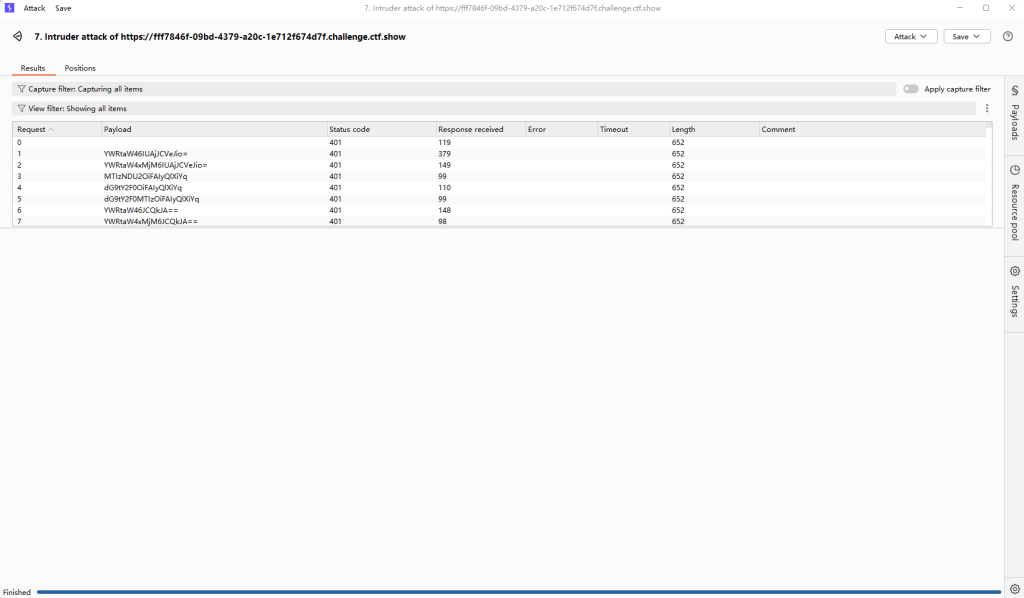The width and height of the screenshot is (1024, 598).
Task: Click the back arrow icon beside attack title
Action: tap(17, 37)
